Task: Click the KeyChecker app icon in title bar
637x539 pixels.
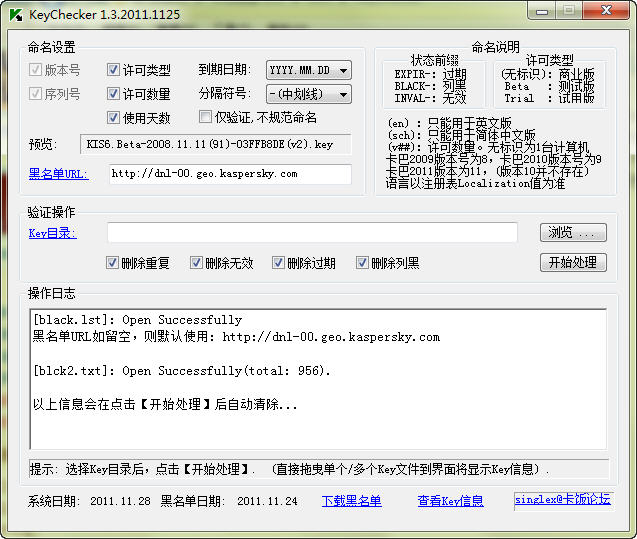Action: (15, 15)
